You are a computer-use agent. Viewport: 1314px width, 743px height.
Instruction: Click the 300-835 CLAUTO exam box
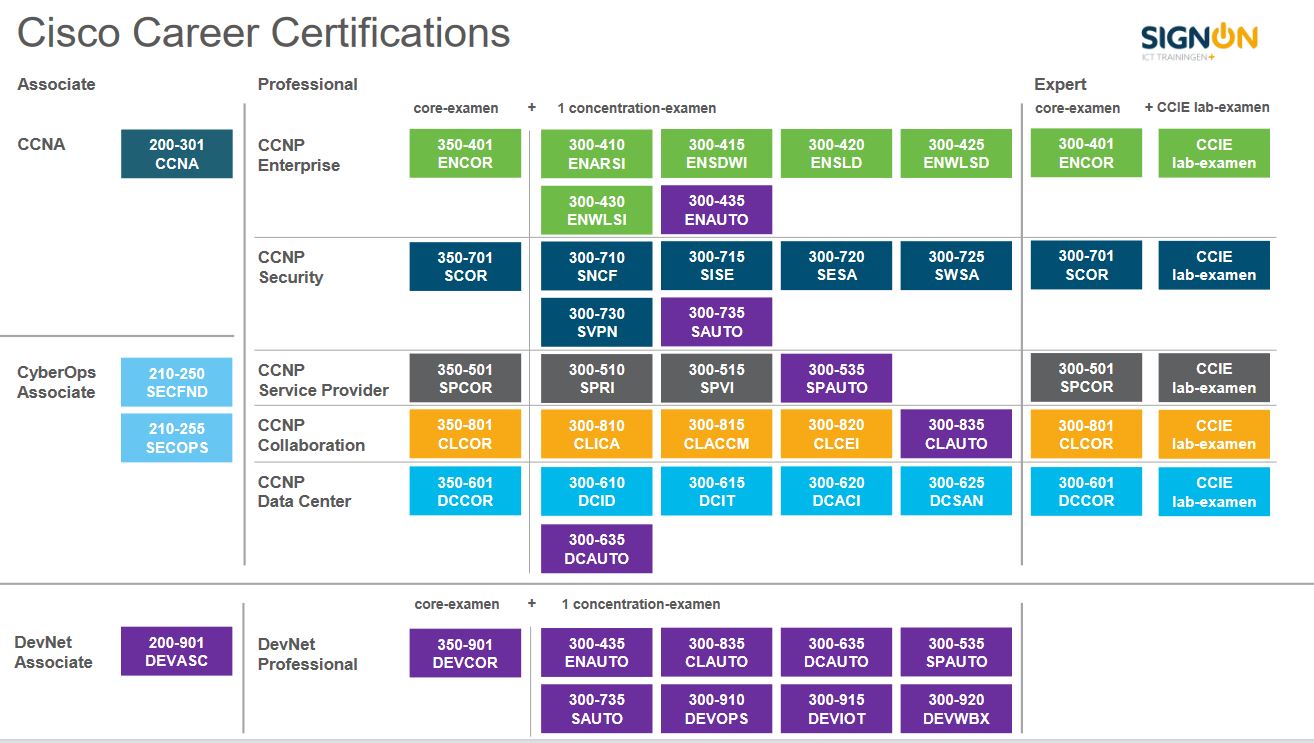pyautogui.click(x=956, y=433)
